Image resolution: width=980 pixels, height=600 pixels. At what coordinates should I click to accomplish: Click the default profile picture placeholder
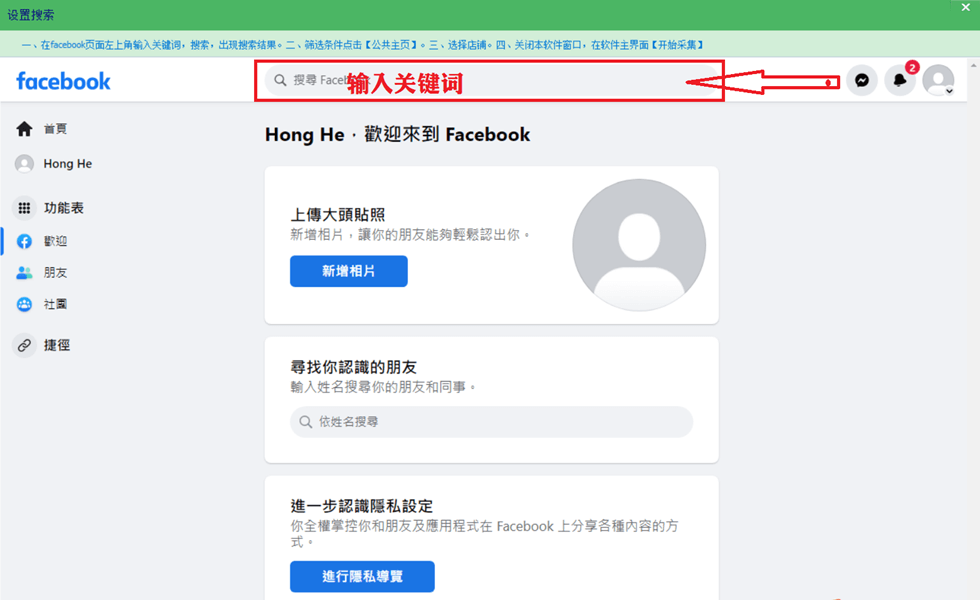pyautogui.click(x=639, y=245)
